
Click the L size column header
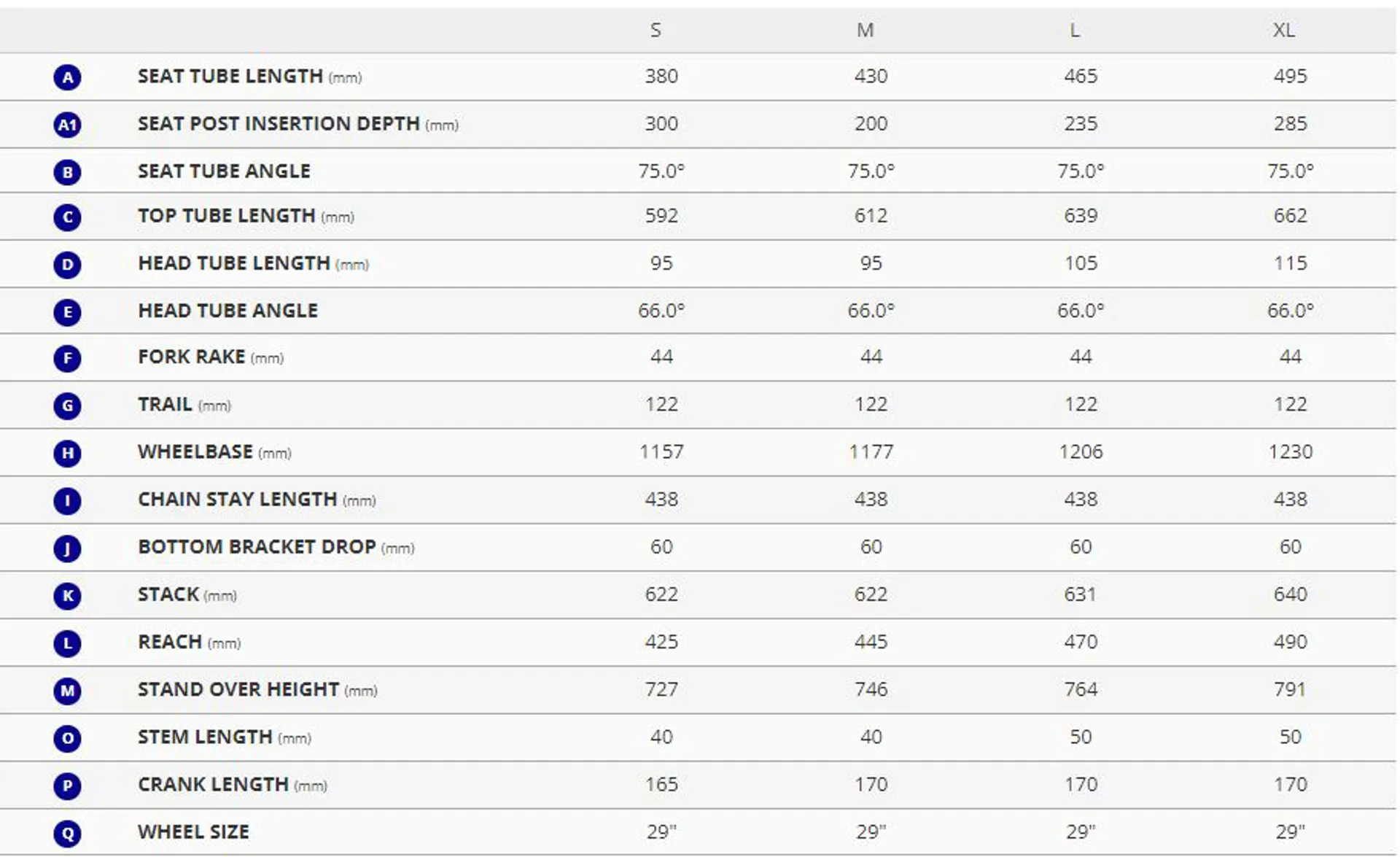[1074, 30]
